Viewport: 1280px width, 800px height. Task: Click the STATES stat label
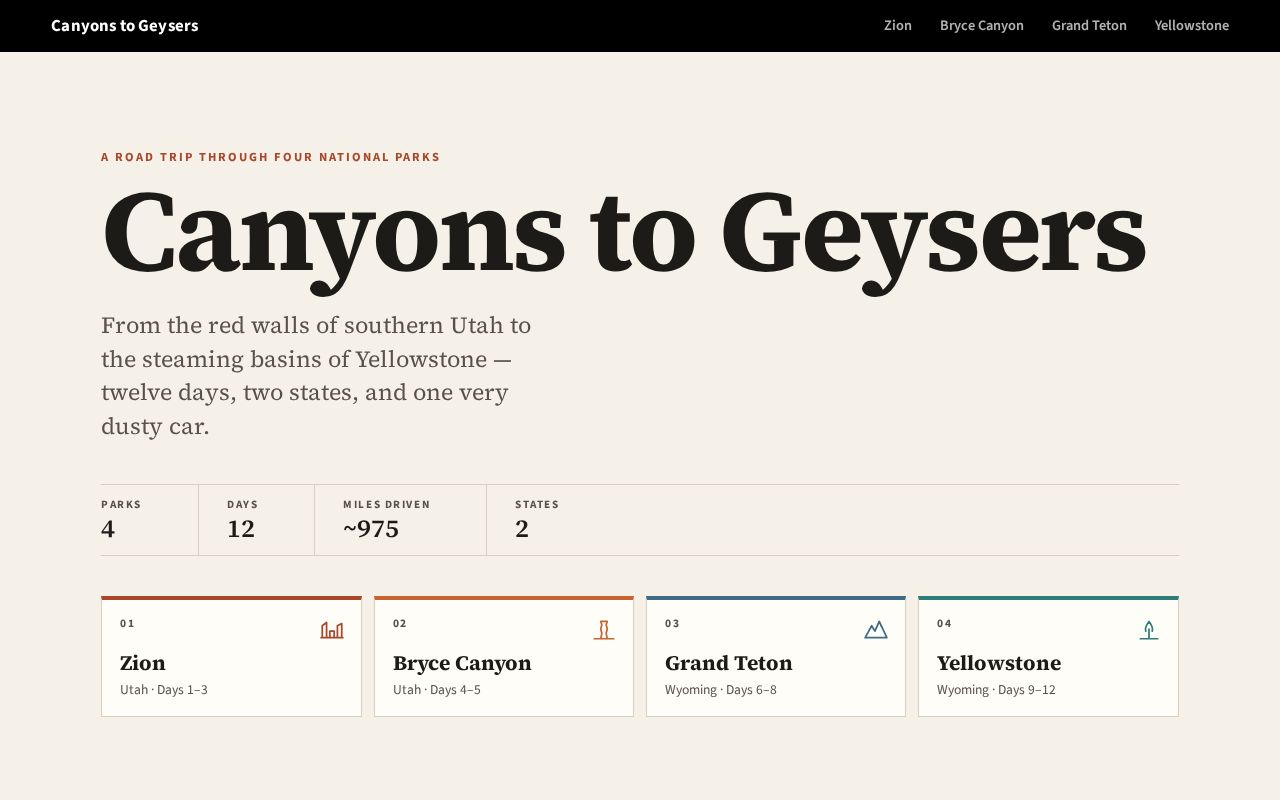point(537,505)
